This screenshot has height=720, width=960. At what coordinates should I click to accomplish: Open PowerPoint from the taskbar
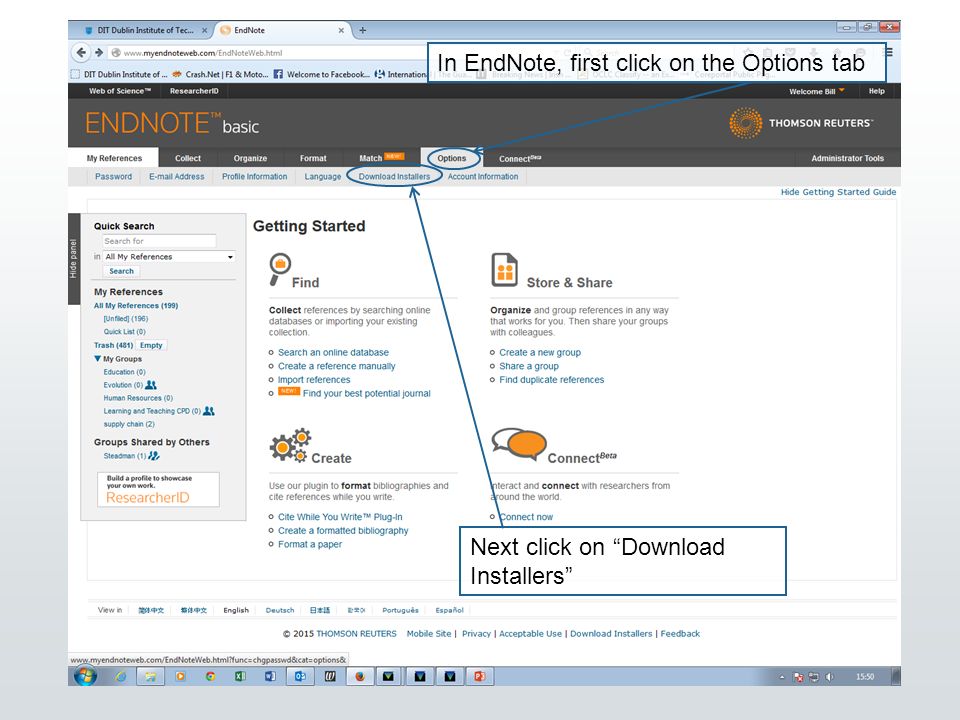479,677
